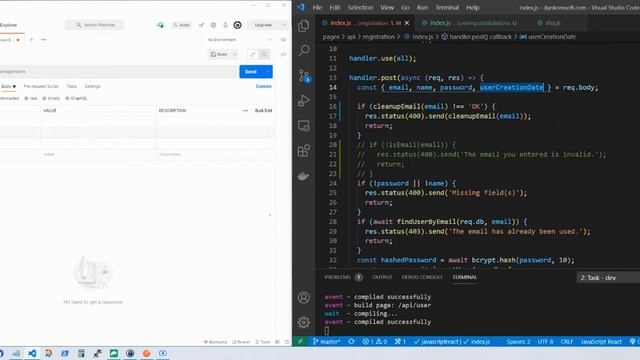
Task: Open File menu in VS Code
Action: [317, 7]
